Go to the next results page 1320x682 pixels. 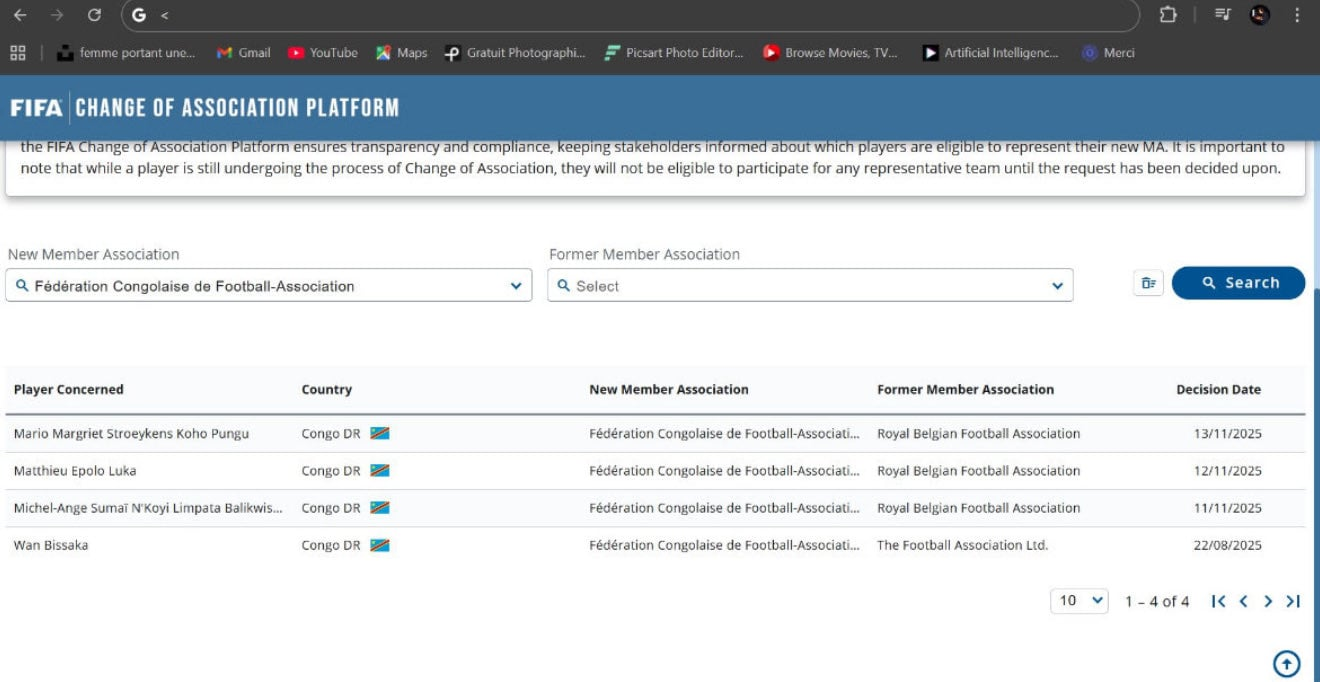coord(1268,601)
